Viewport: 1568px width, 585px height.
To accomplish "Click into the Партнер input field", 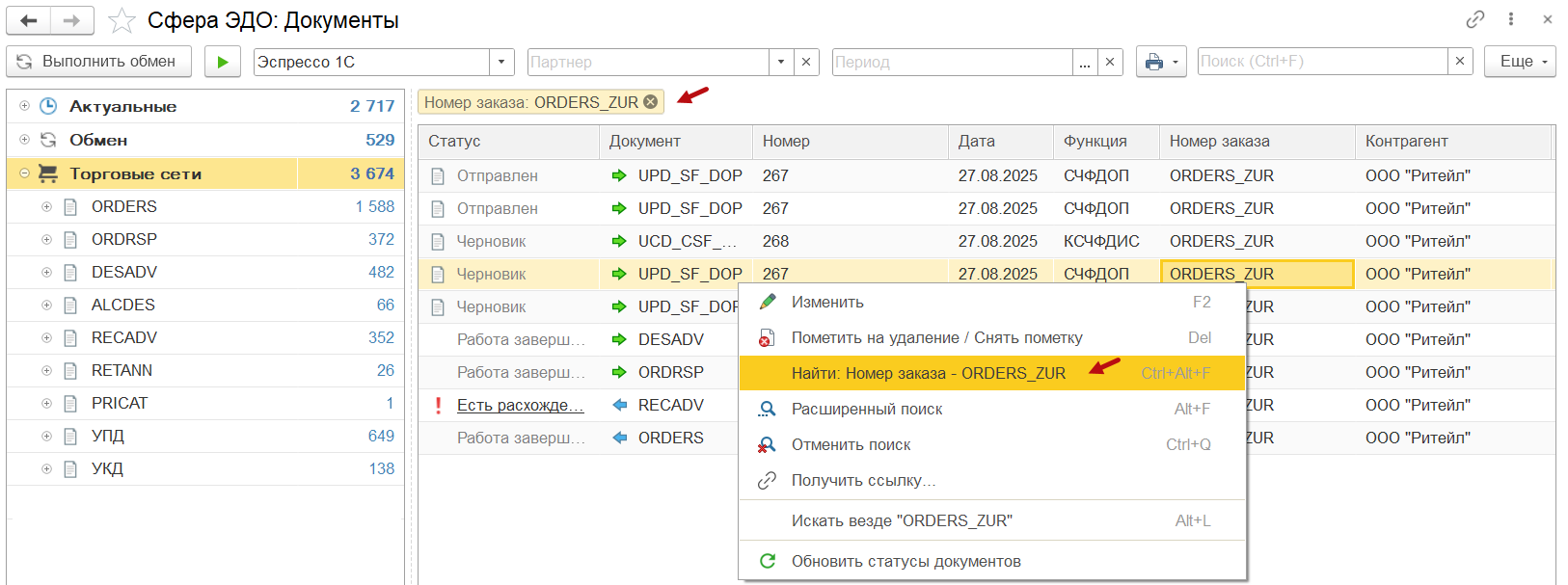I will (648, 62).
